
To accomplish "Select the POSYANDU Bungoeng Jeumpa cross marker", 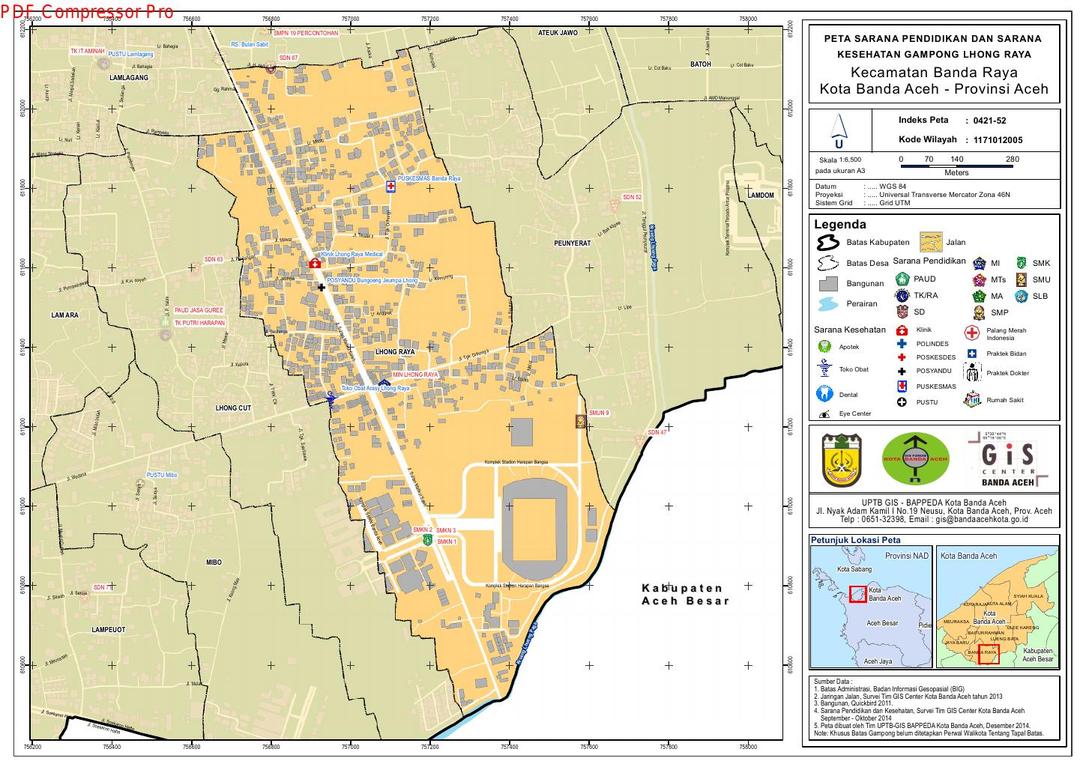I will pyautogui.click(x=321, y=288).
